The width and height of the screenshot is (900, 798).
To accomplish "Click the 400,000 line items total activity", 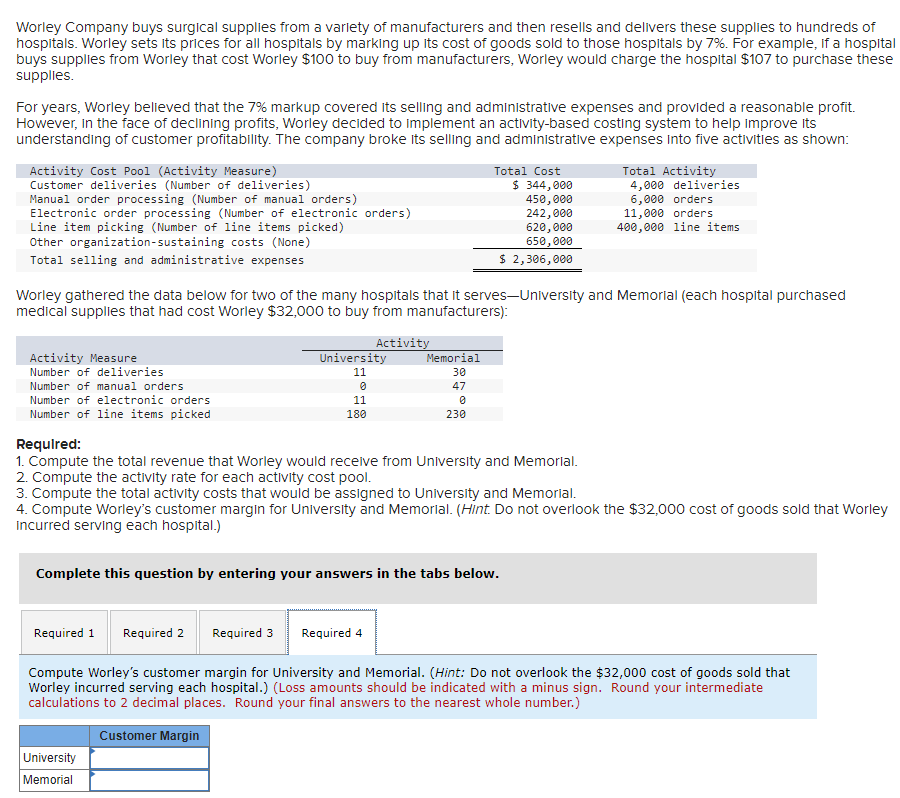I will [678, 227].
